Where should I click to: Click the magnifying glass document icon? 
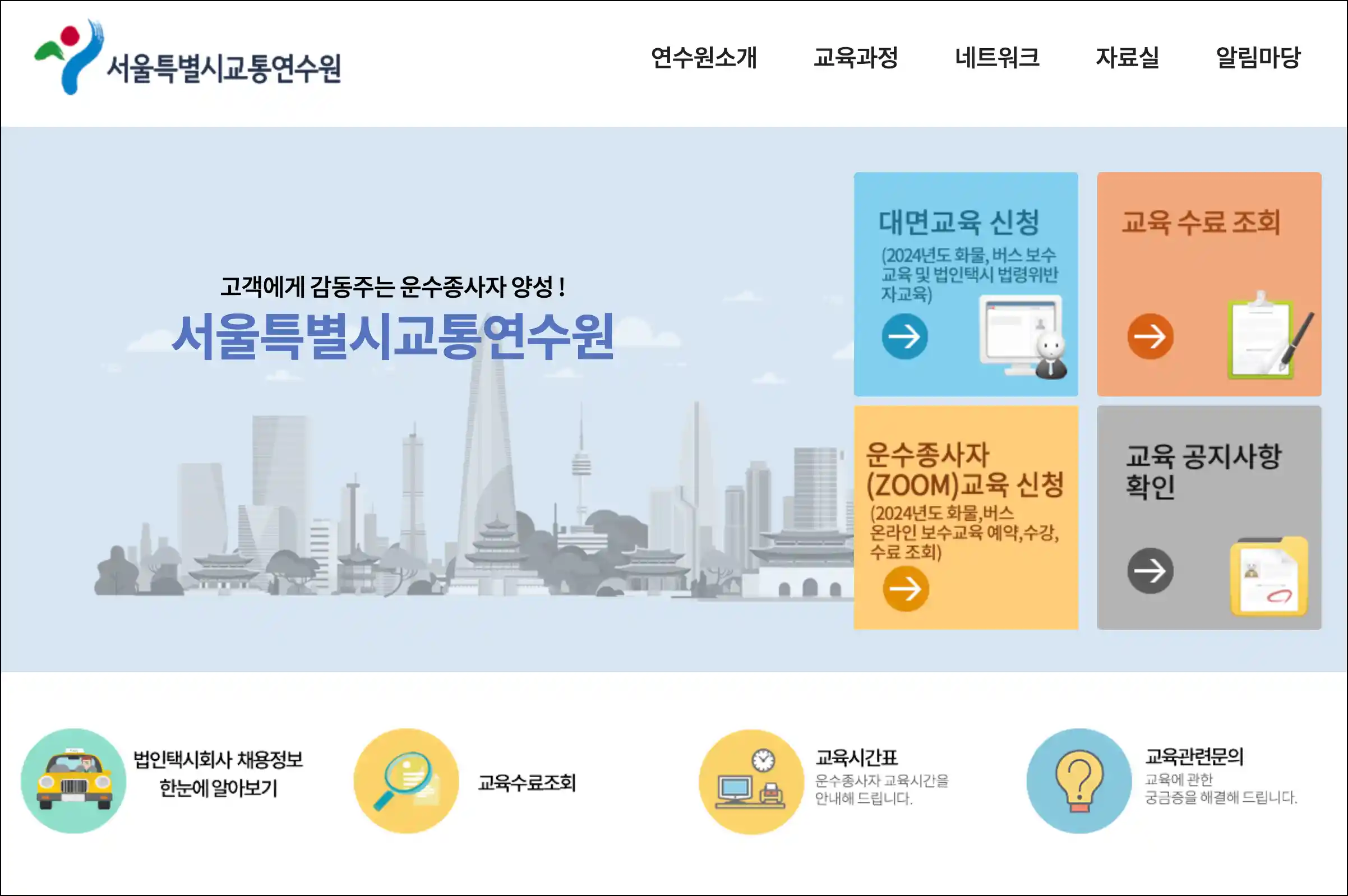click(407, 780)
